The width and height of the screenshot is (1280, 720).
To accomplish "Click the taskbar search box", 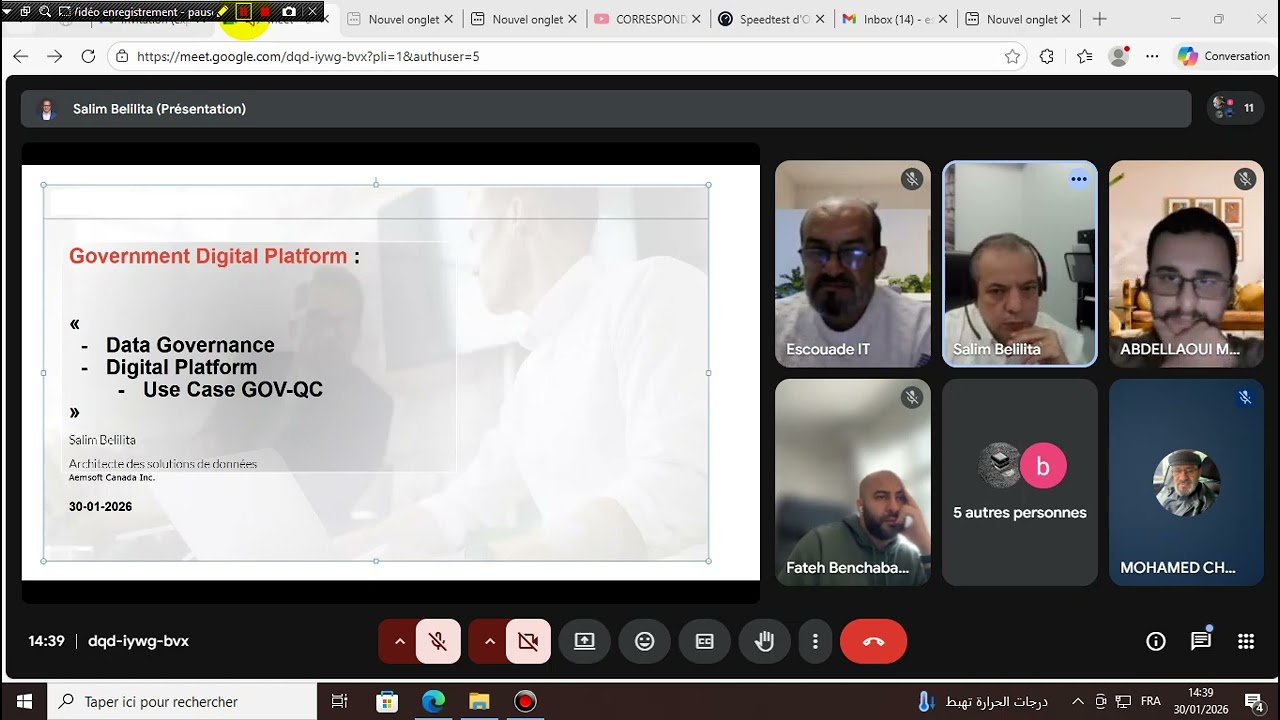I will 182,702.
